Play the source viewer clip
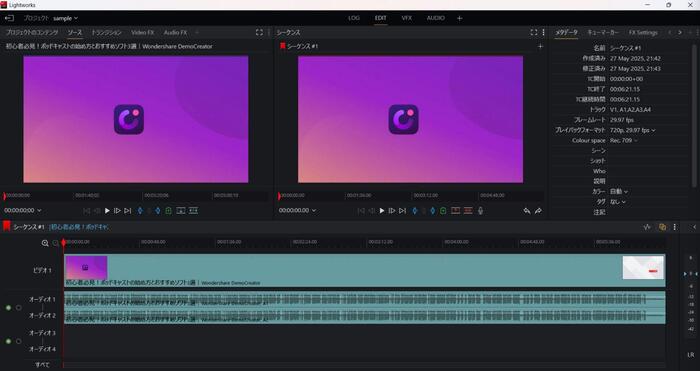The height and width of the screenshot is (371, 700). (x=107, y=211)
